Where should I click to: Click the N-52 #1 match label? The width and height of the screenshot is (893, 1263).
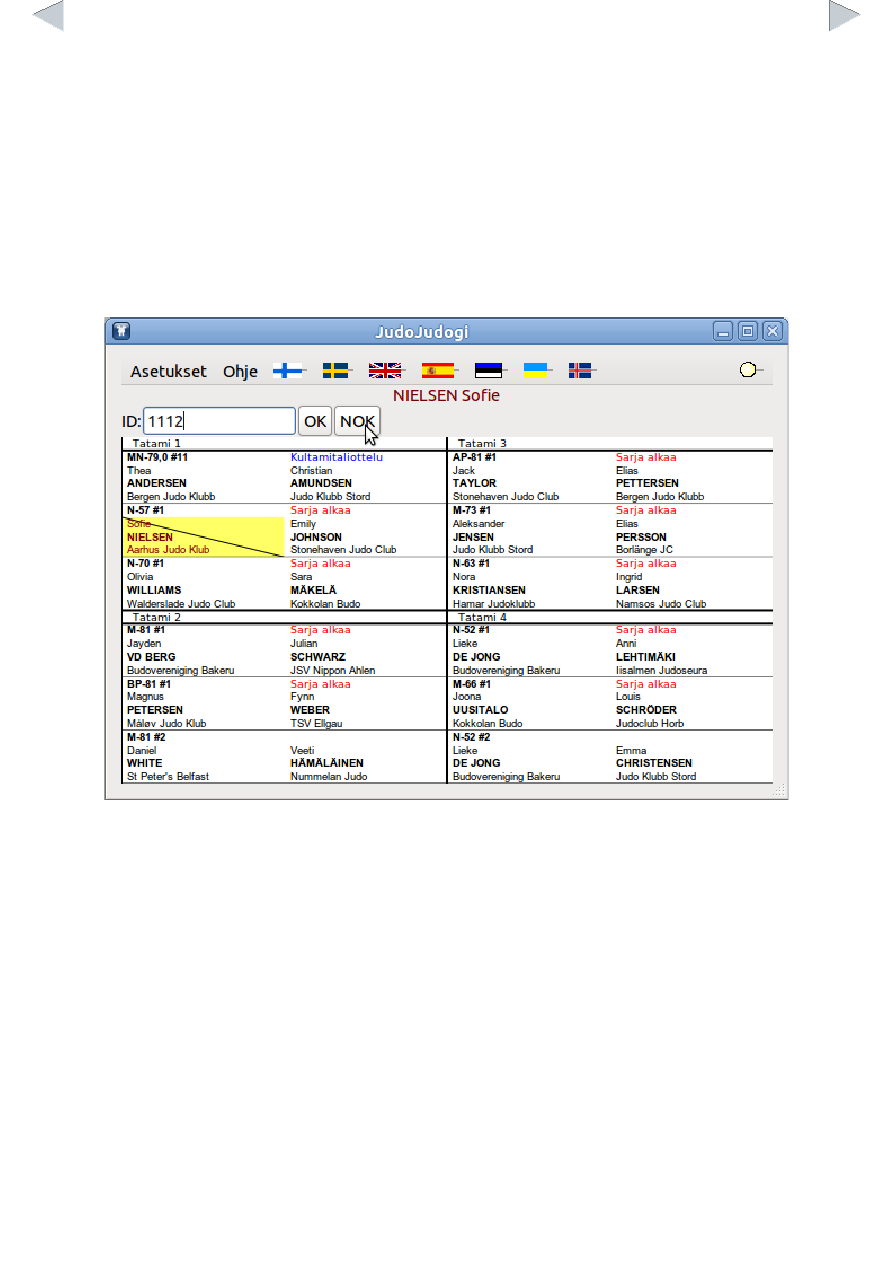[472, 630]
